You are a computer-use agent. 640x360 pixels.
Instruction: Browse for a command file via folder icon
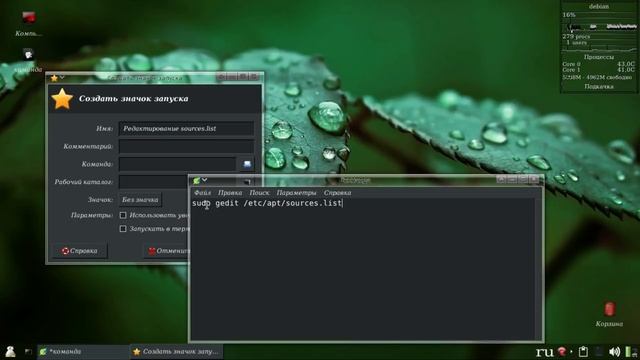pos(247,164)
